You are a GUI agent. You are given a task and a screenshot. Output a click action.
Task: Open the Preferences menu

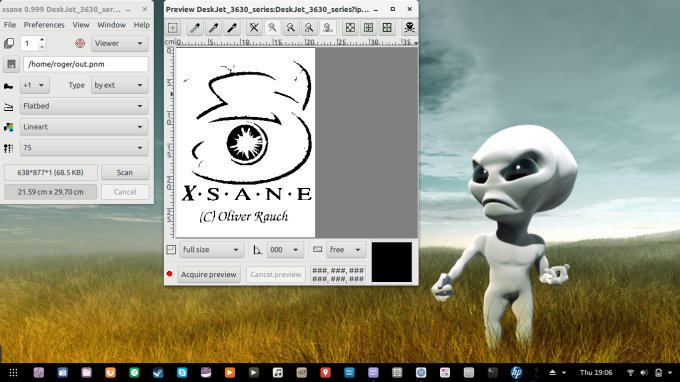point(44,25)
